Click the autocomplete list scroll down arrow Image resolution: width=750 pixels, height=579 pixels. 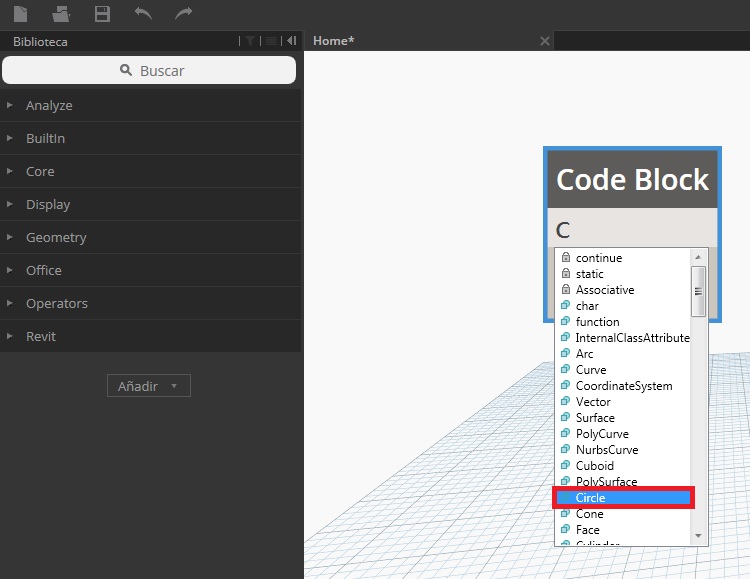(699, 536)
